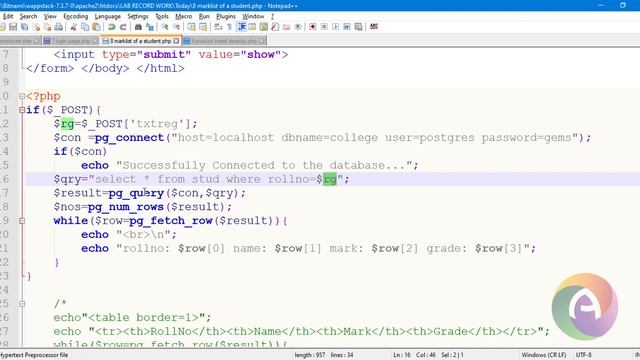Open the Plugins menu
The width and height of the screenshot is (640, 360).
226,16
